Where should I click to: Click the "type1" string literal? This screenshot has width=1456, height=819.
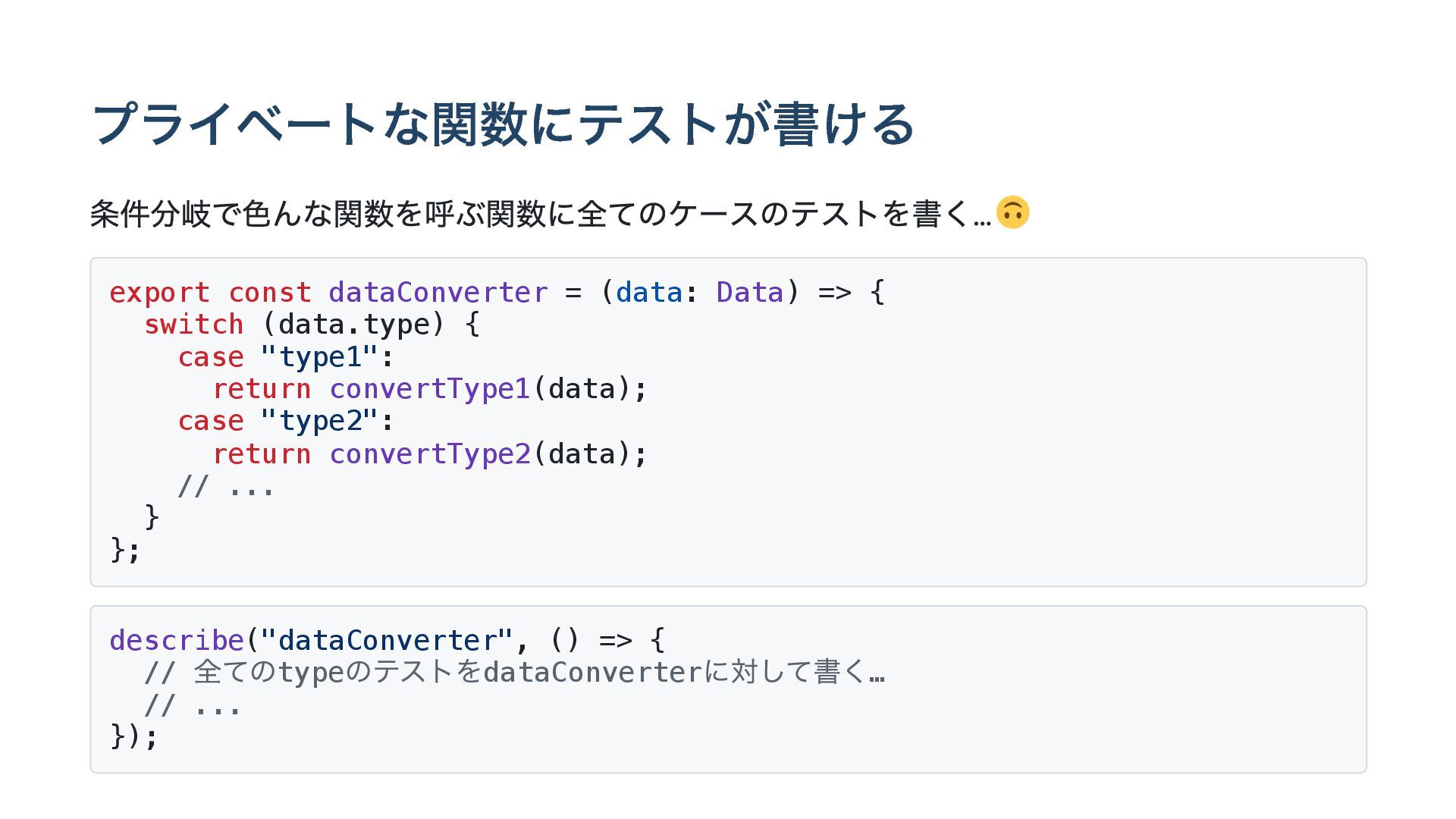pyautogui.click(x=318, y=357)
